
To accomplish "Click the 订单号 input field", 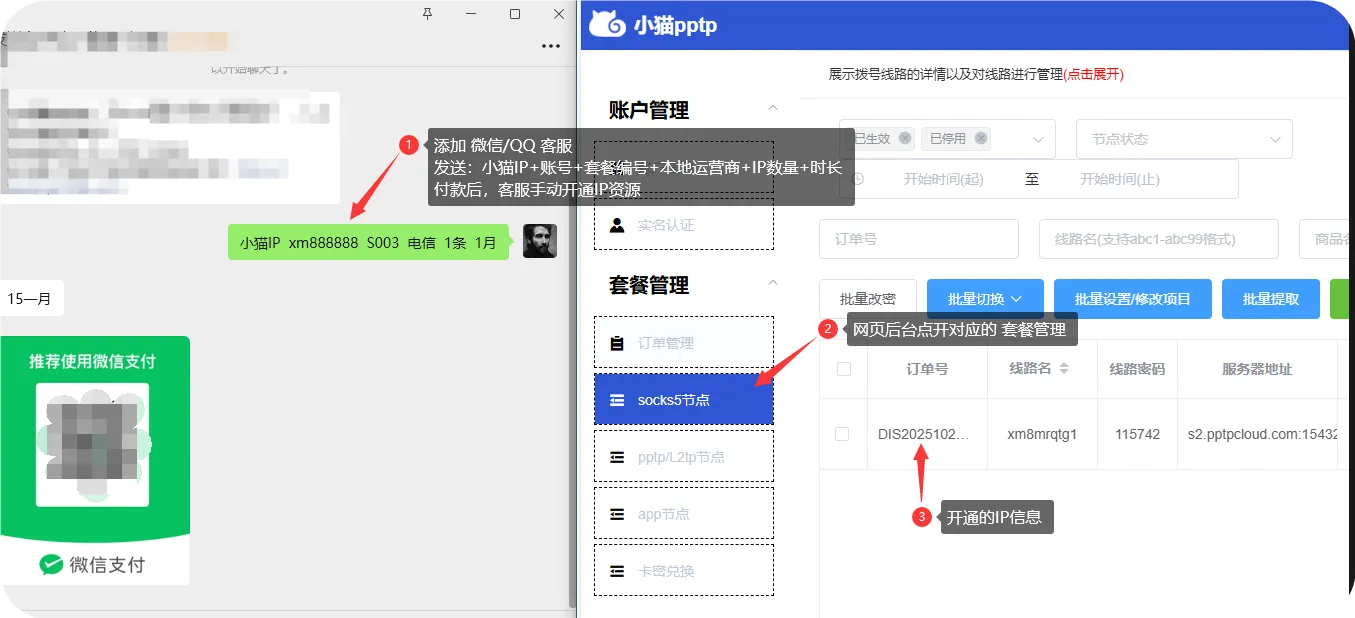I will 919,239.
